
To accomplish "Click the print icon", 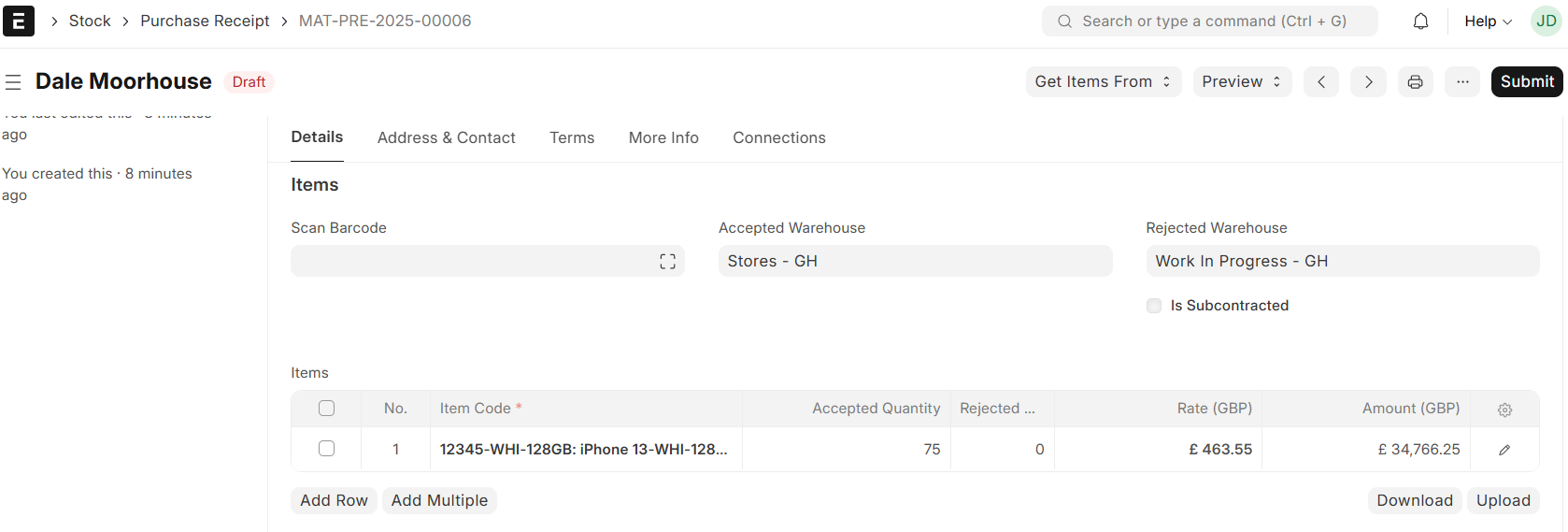I will (x=1416, y=82).
